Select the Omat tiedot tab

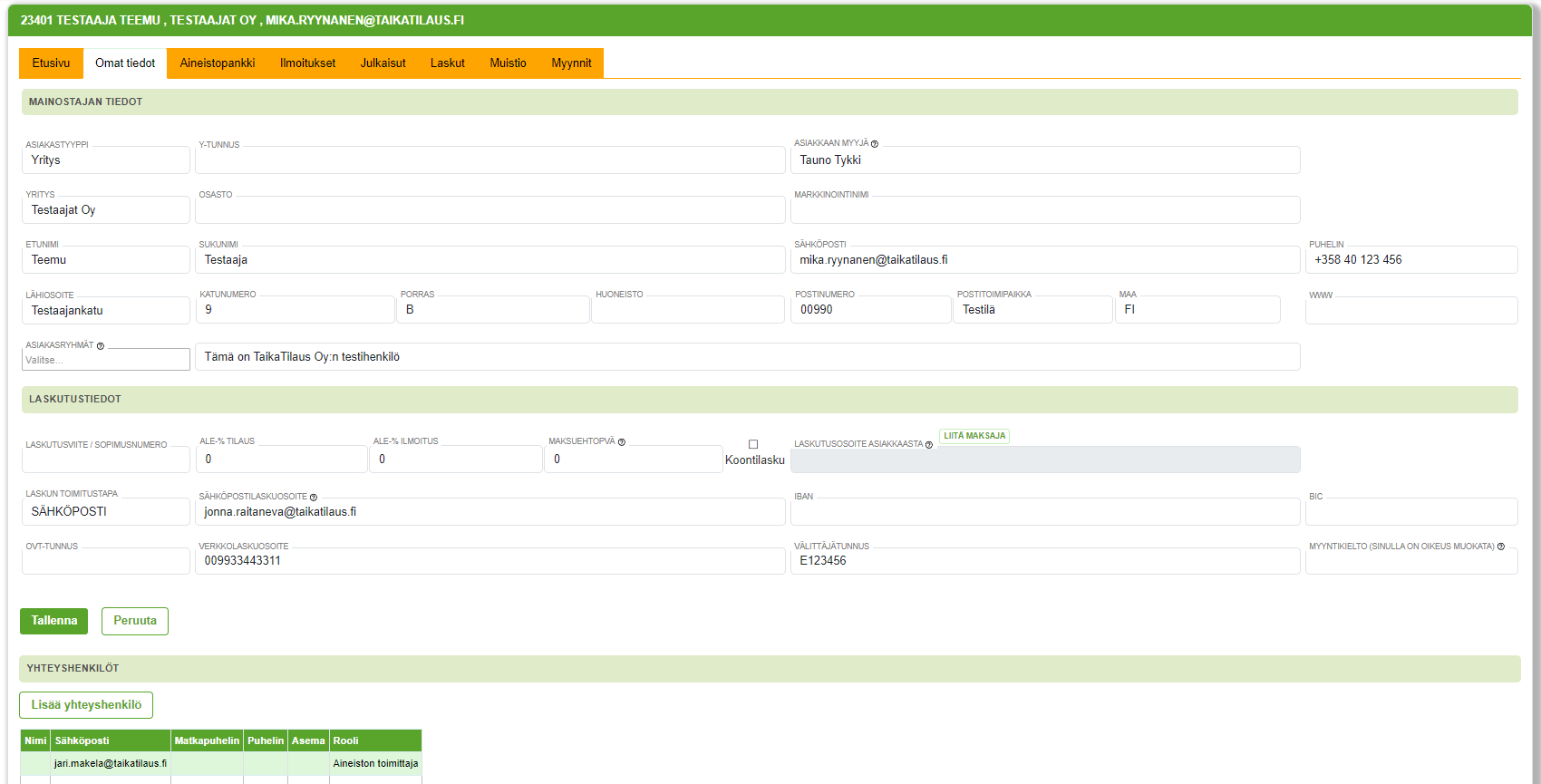point(125,63)
